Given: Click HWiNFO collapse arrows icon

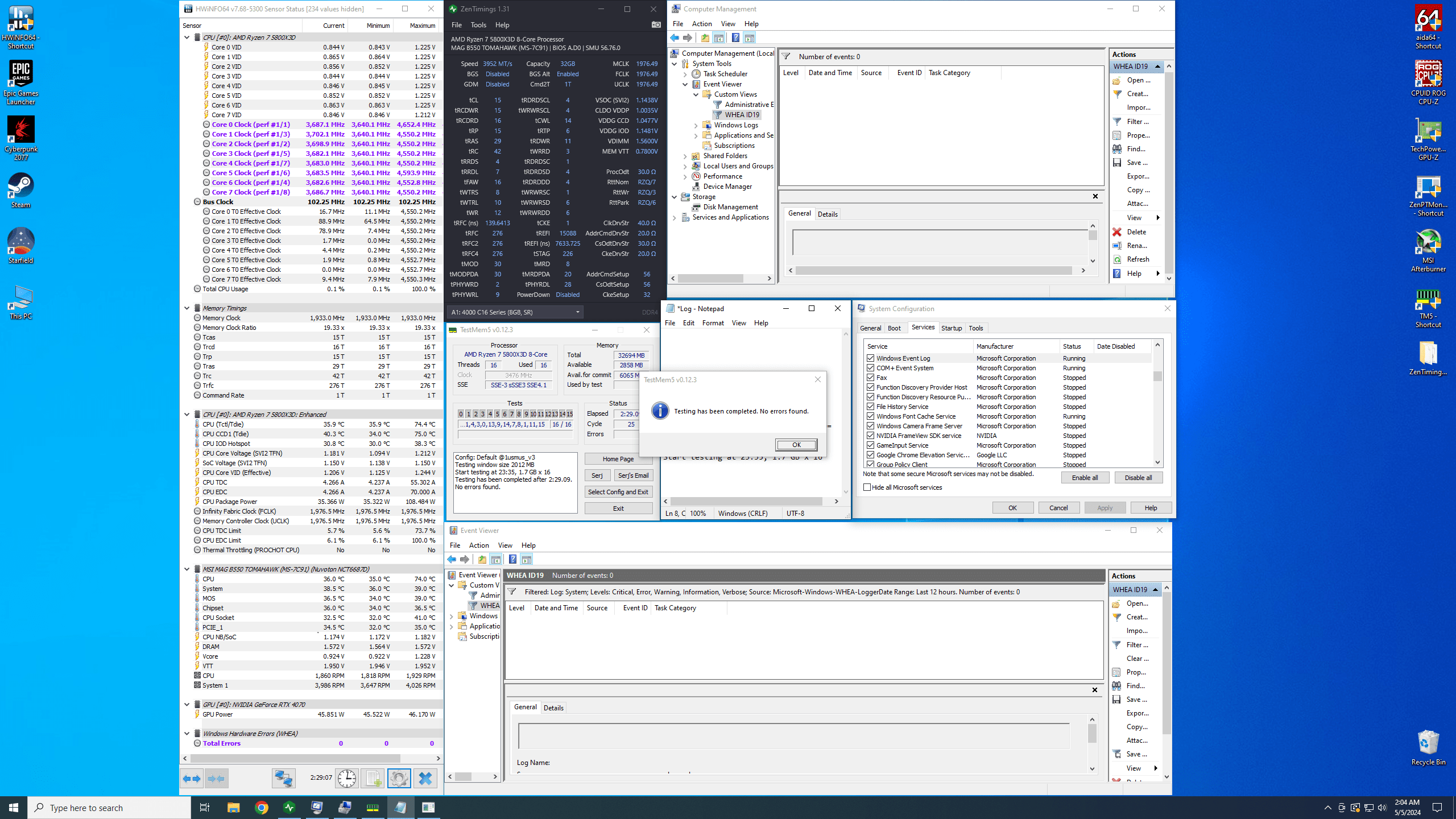Looking at the screenshot, I should [x=217, y=778].
